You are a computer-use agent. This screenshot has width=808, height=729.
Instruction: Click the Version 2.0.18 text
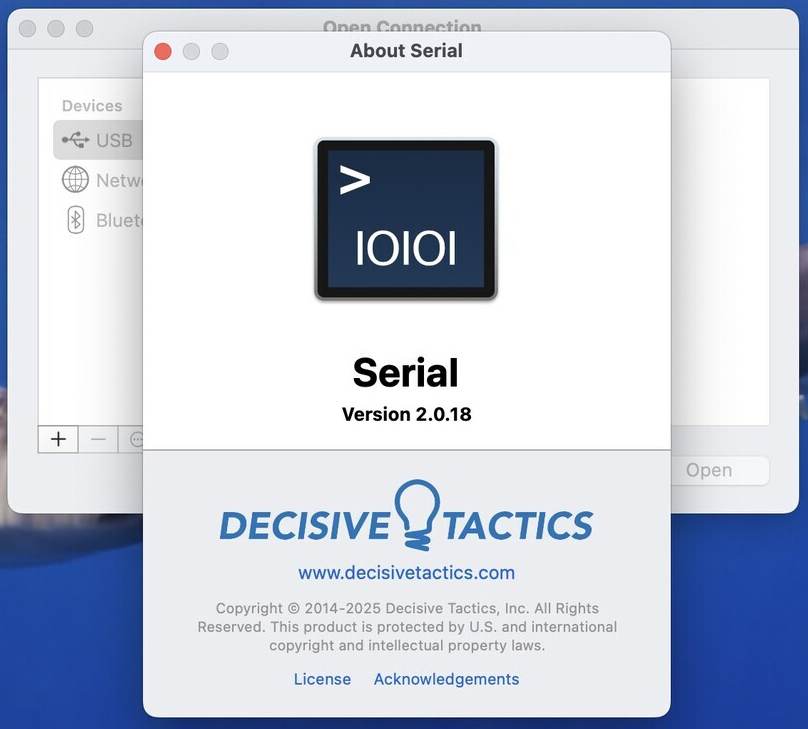(x=406, y=414)
